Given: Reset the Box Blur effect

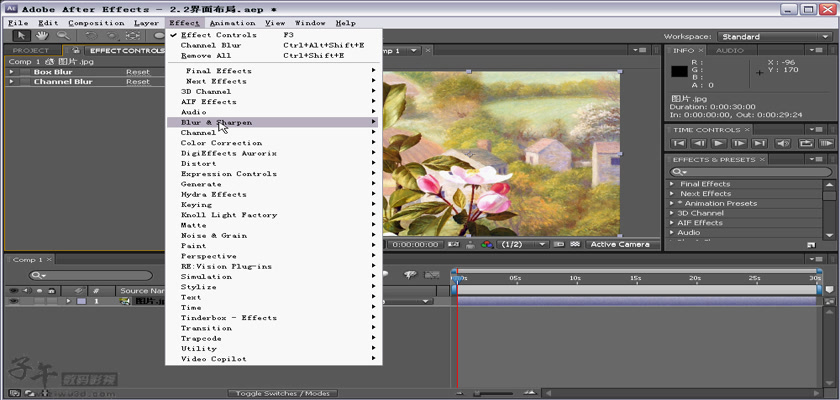Looking at the screenshot, I should click(138, 72).
